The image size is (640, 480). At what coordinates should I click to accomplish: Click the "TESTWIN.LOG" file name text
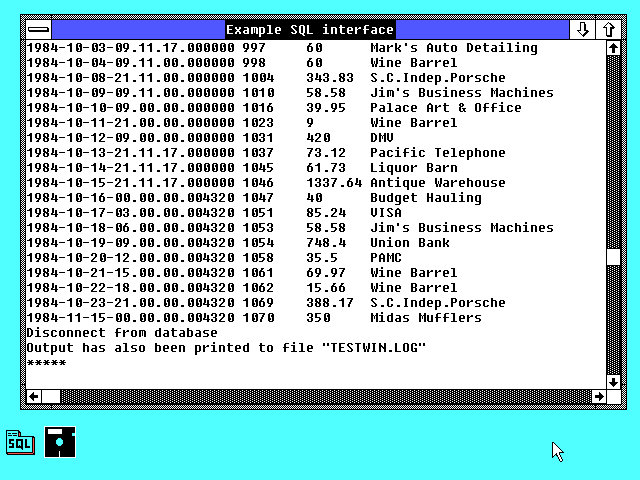374,348
